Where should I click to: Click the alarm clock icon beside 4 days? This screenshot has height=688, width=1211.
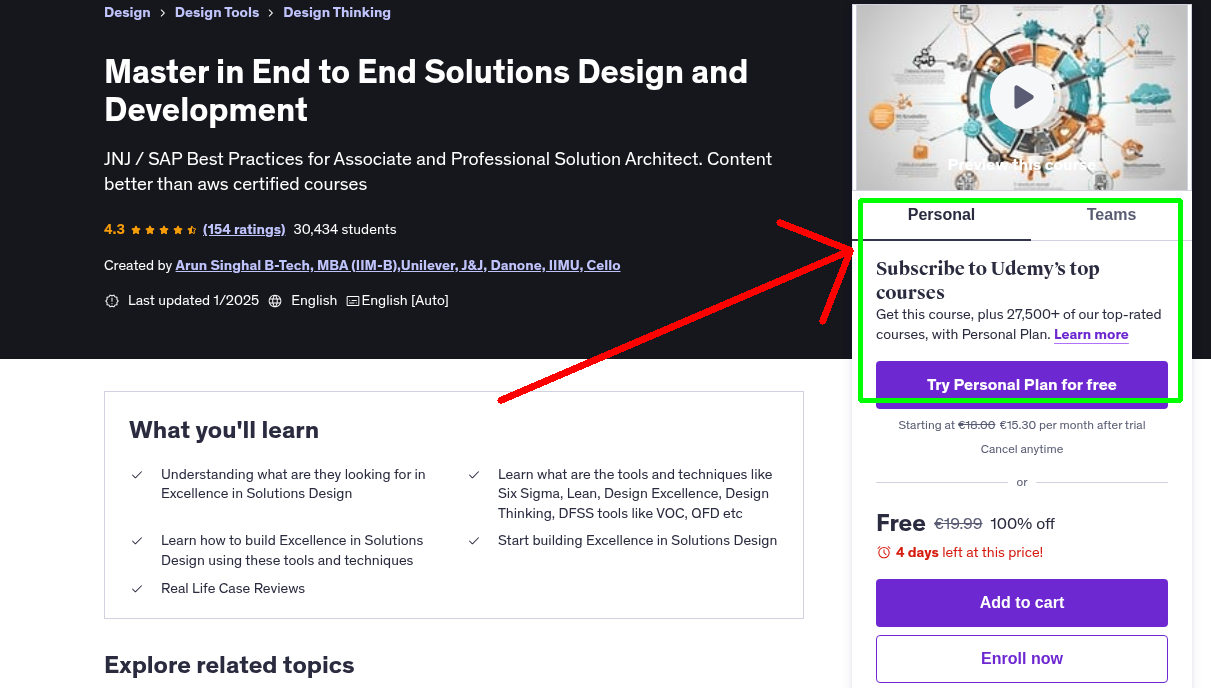[883, 552]
